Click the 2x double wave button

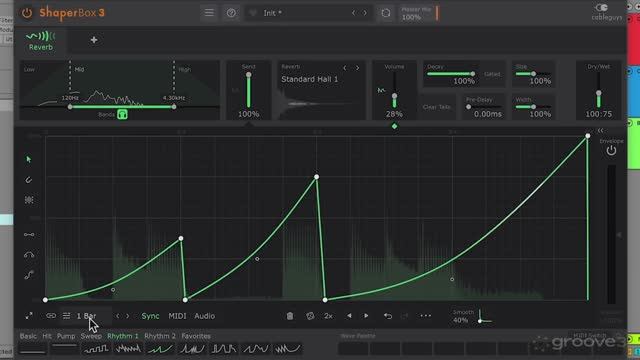[x=328, y=316]
